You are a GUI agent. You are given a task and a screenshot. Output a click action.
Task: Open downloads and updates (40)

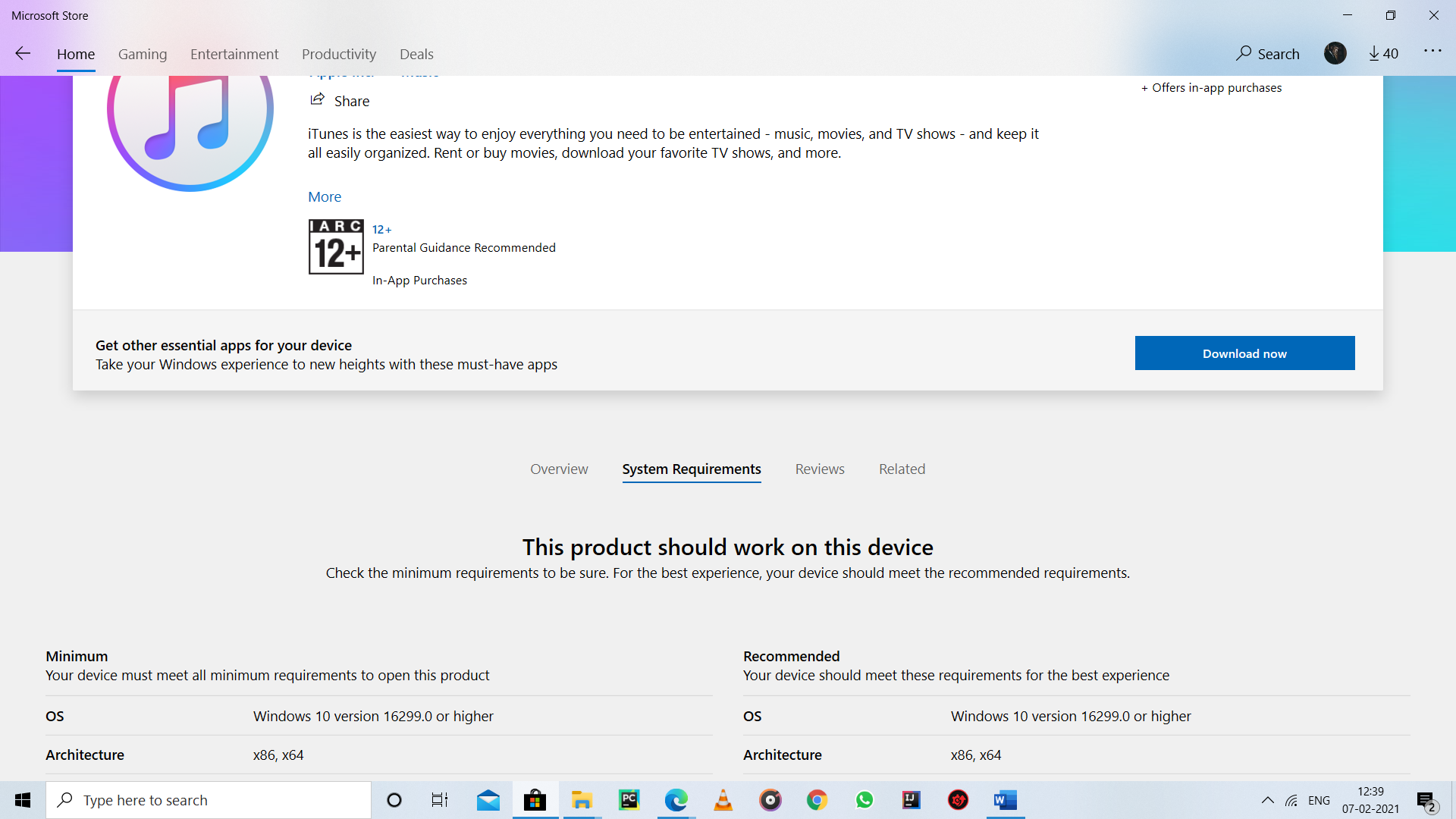coord(1383,53)
